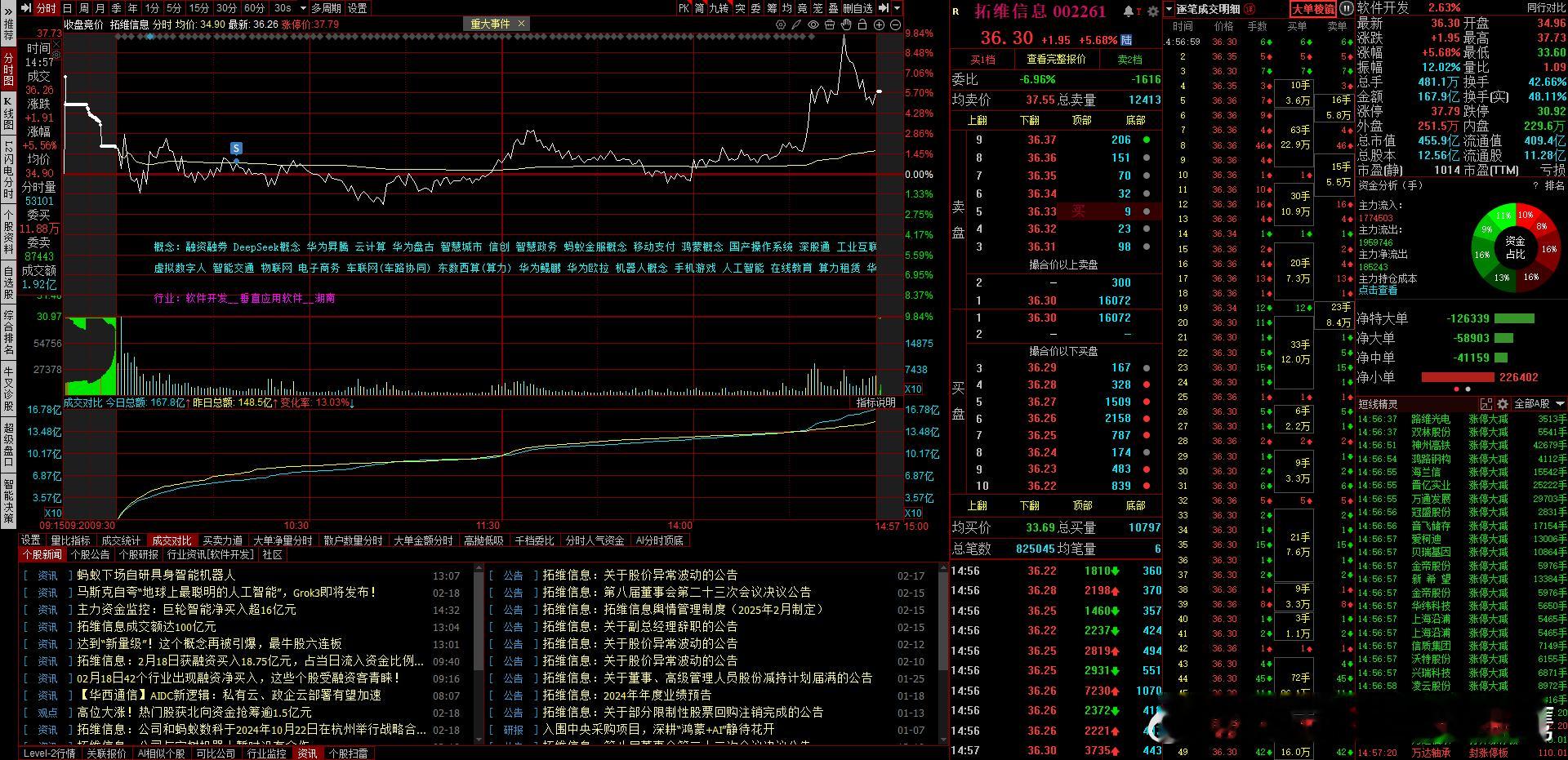
Task: Select the pencil drawing tool icon
Action: (797, 24)
